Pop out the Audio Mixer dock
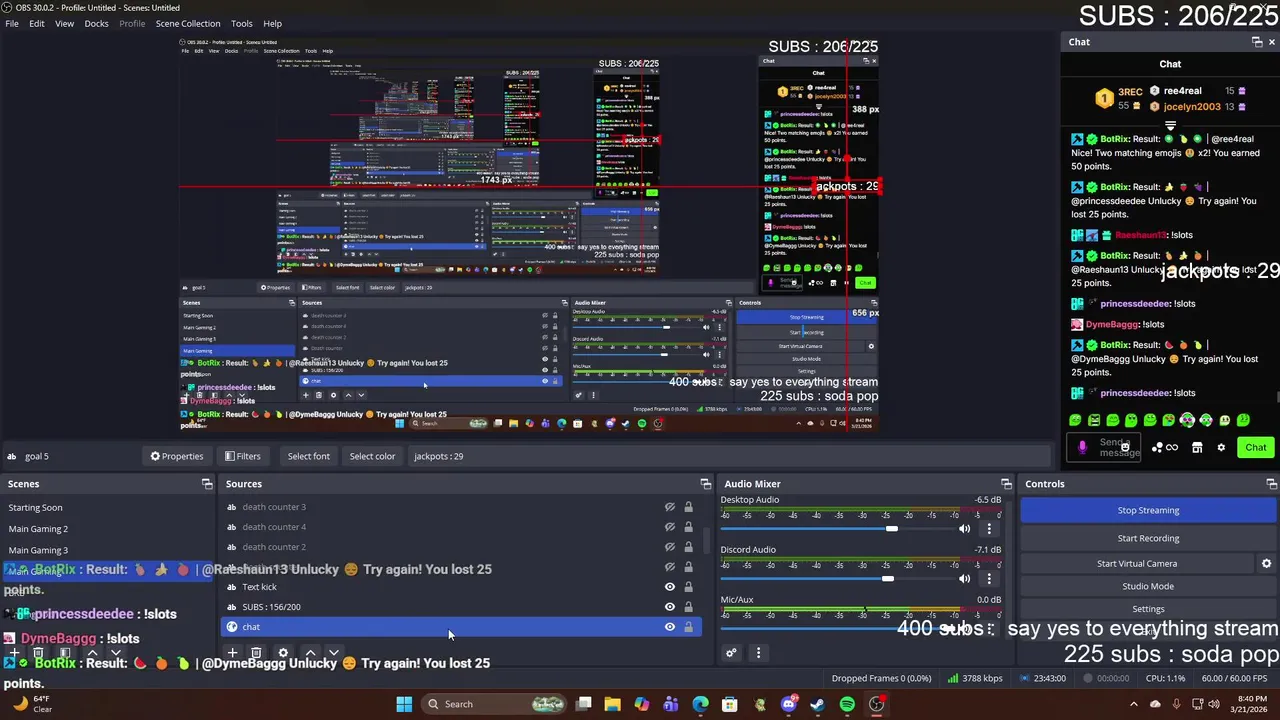The height and width of the screenshot is (720, 1280). pos(1006,484)
